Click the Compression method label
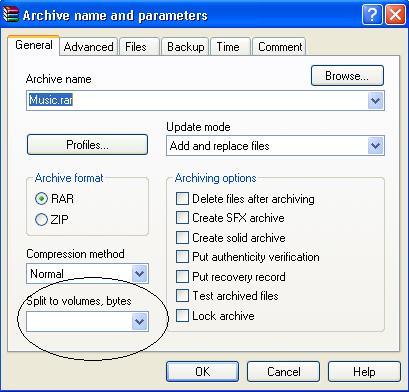This screenshot has width=409, height=392. tap(75, 254)
